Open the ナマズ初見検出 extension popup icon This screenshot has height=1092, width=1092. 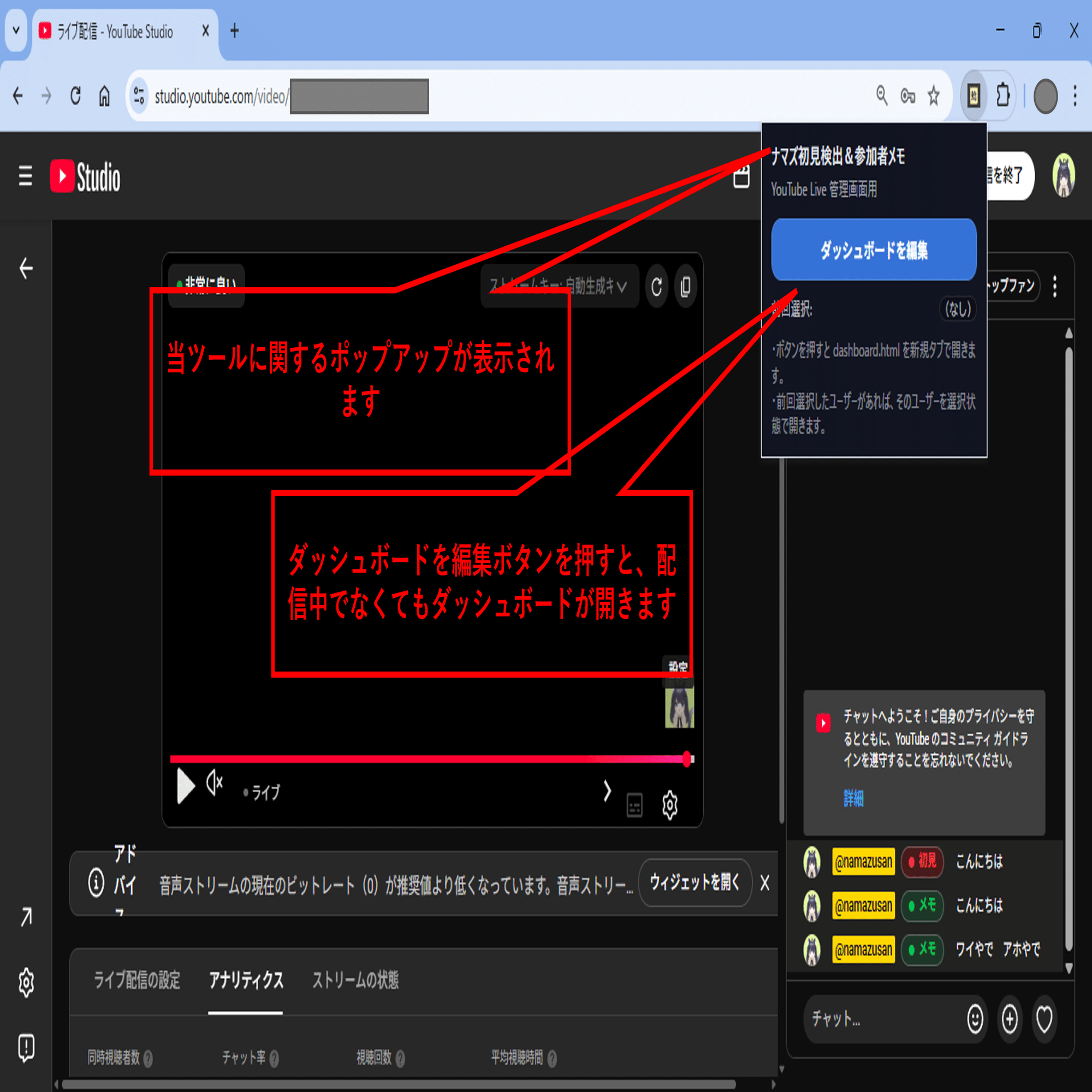click(x=974, y=96)
